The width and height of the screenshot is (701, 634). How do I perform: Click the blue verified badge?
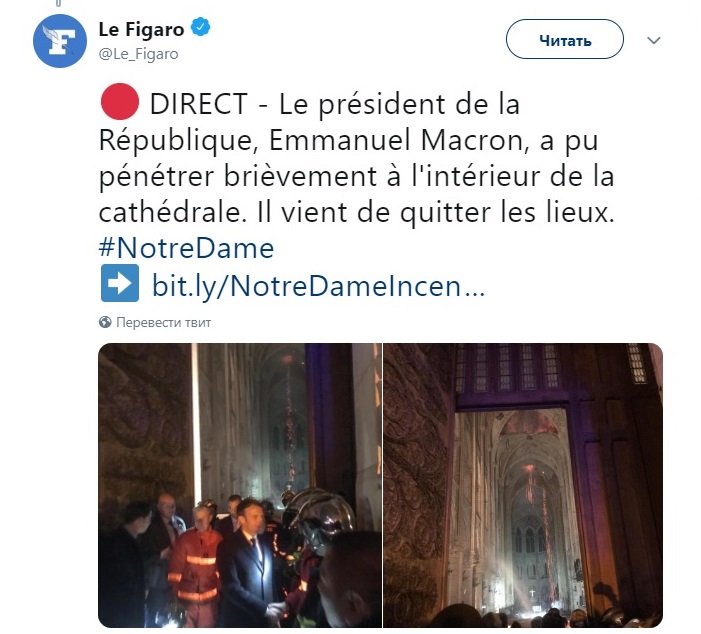[x=201, y=27]
